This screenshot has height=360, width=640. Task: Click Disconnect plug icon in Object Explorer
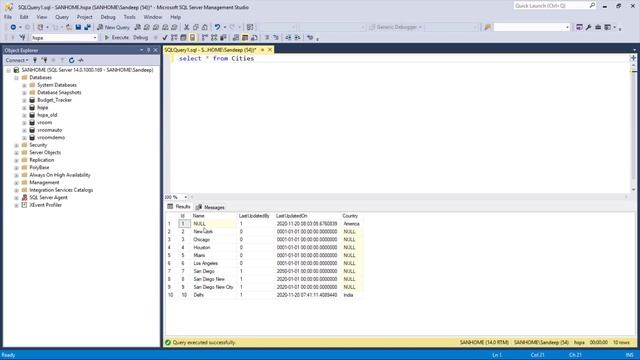click(x=44, y=60)
